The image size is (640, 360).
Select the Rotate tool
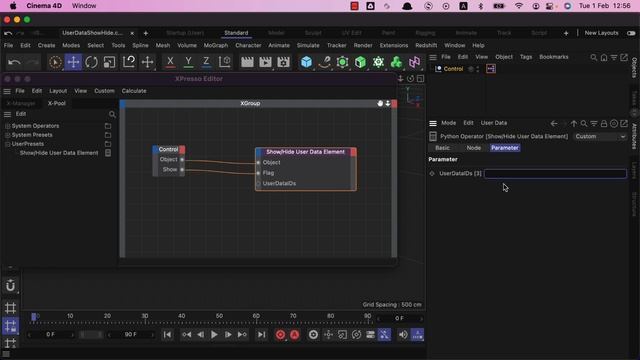91,62
